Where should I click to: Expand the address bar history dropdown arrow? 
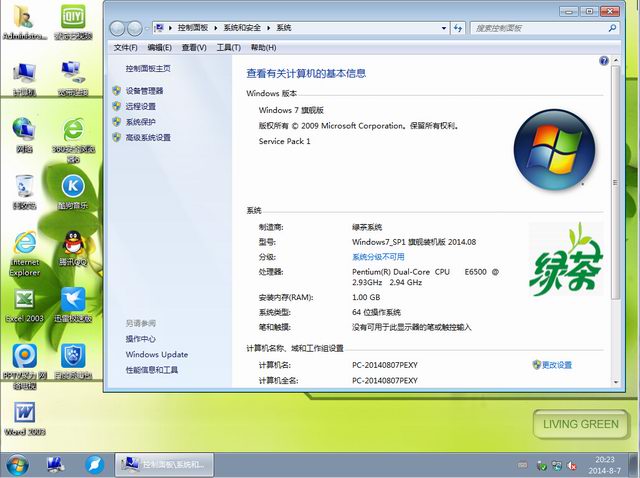(x=444, y=28)
